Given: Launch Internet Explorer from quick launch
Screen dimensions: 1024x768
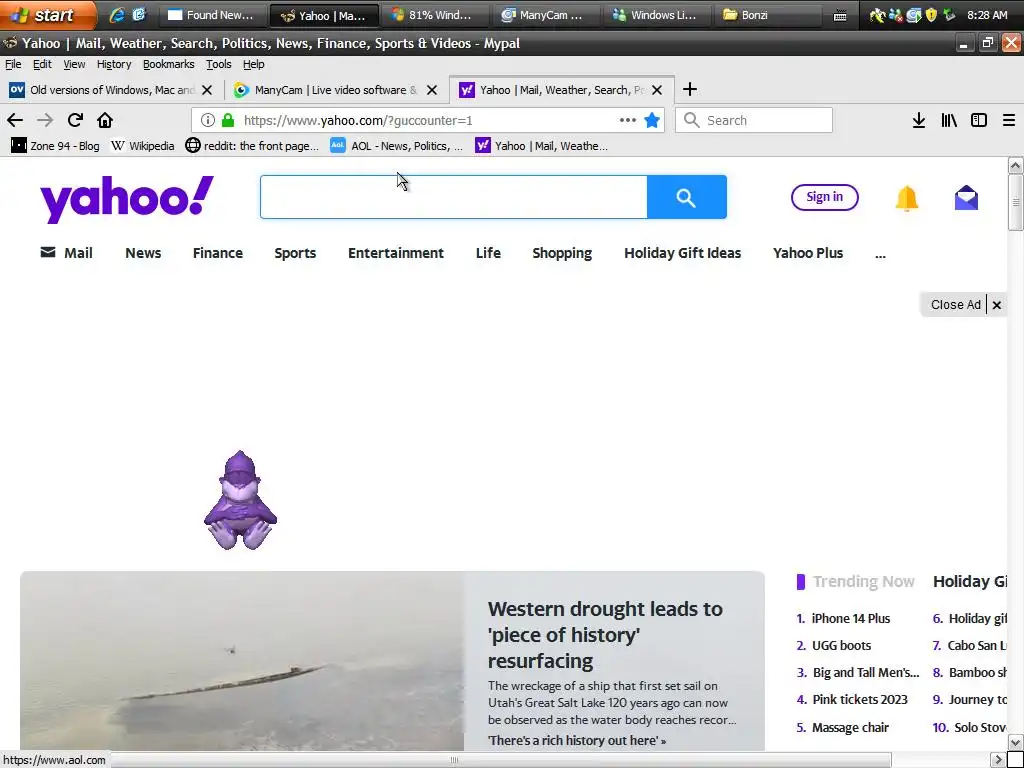Looking at the screenshot, I should pos(117,14).
